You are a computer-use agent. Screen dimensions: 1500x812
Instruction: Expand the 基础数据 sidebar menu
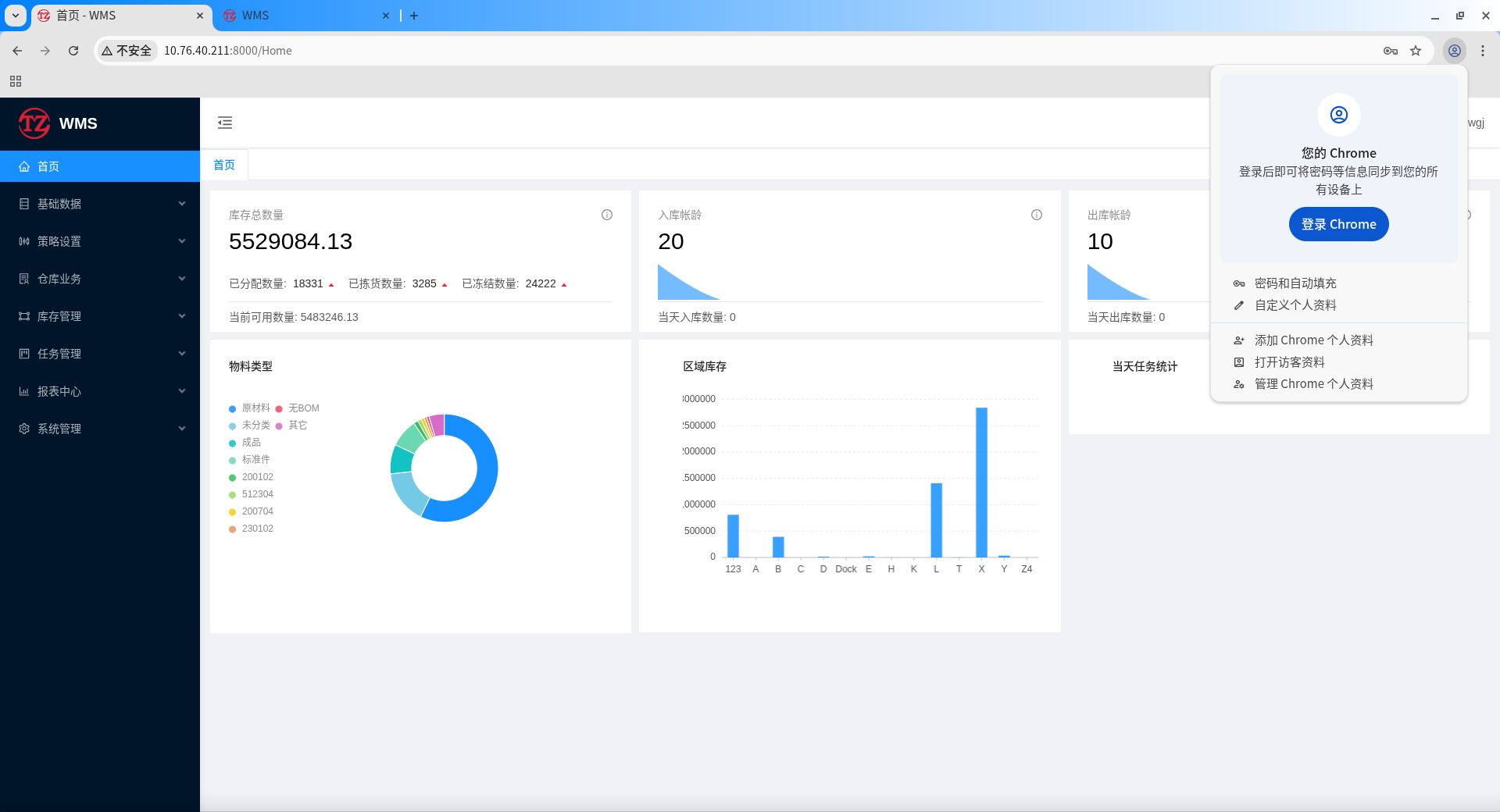point(100,204)
